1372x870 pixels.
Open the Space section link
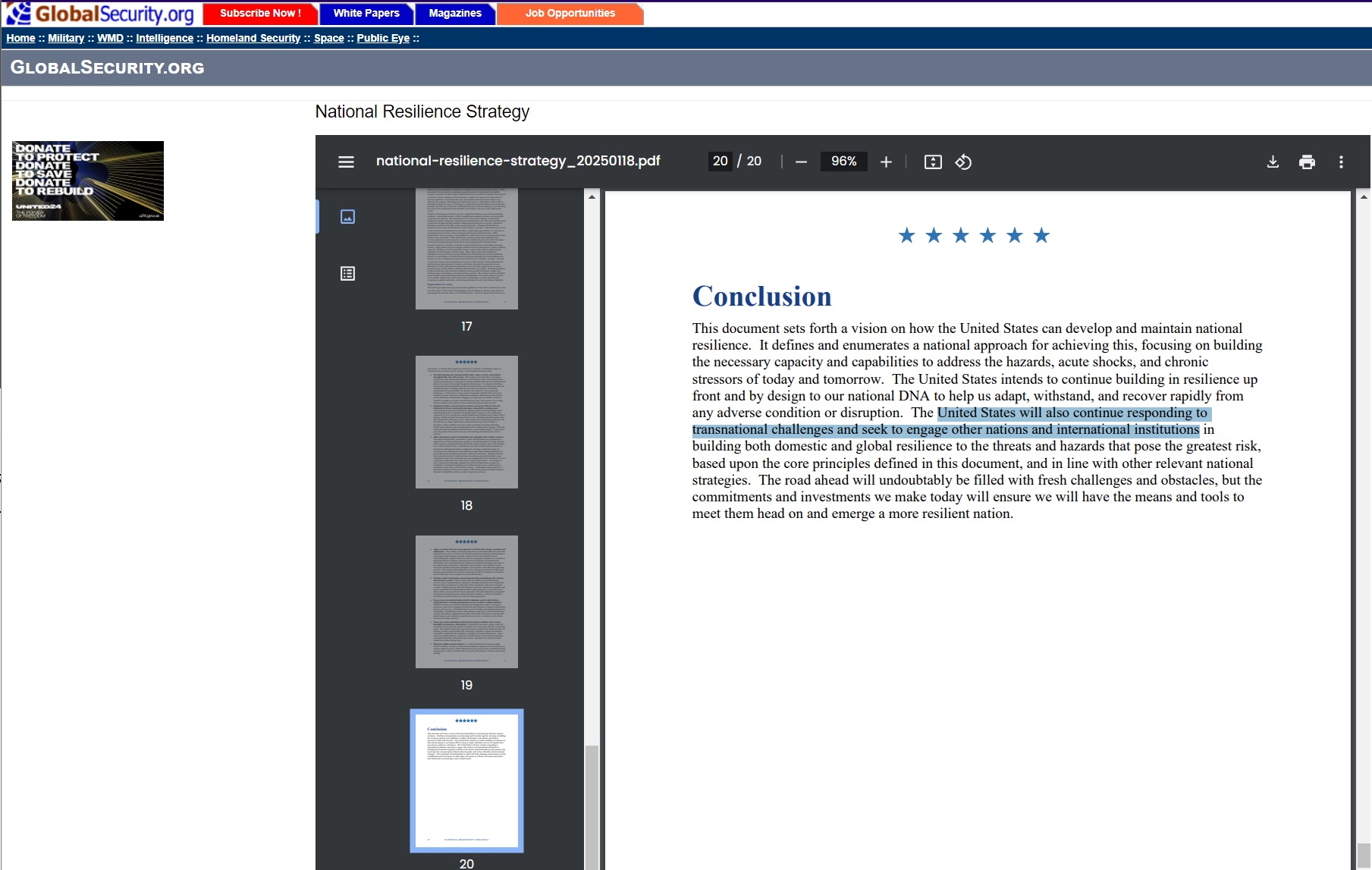[329, 38]
